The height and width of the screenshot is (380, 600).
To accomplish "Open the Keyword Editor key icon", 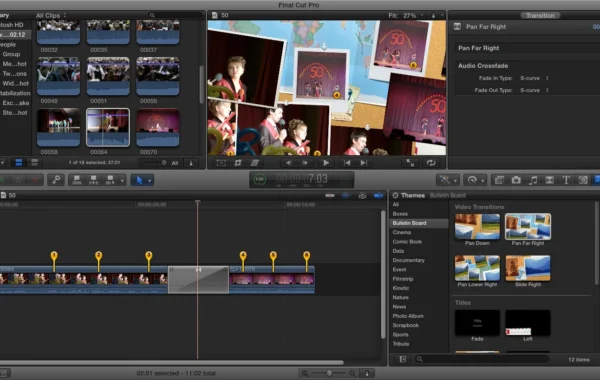I will 56,180.
